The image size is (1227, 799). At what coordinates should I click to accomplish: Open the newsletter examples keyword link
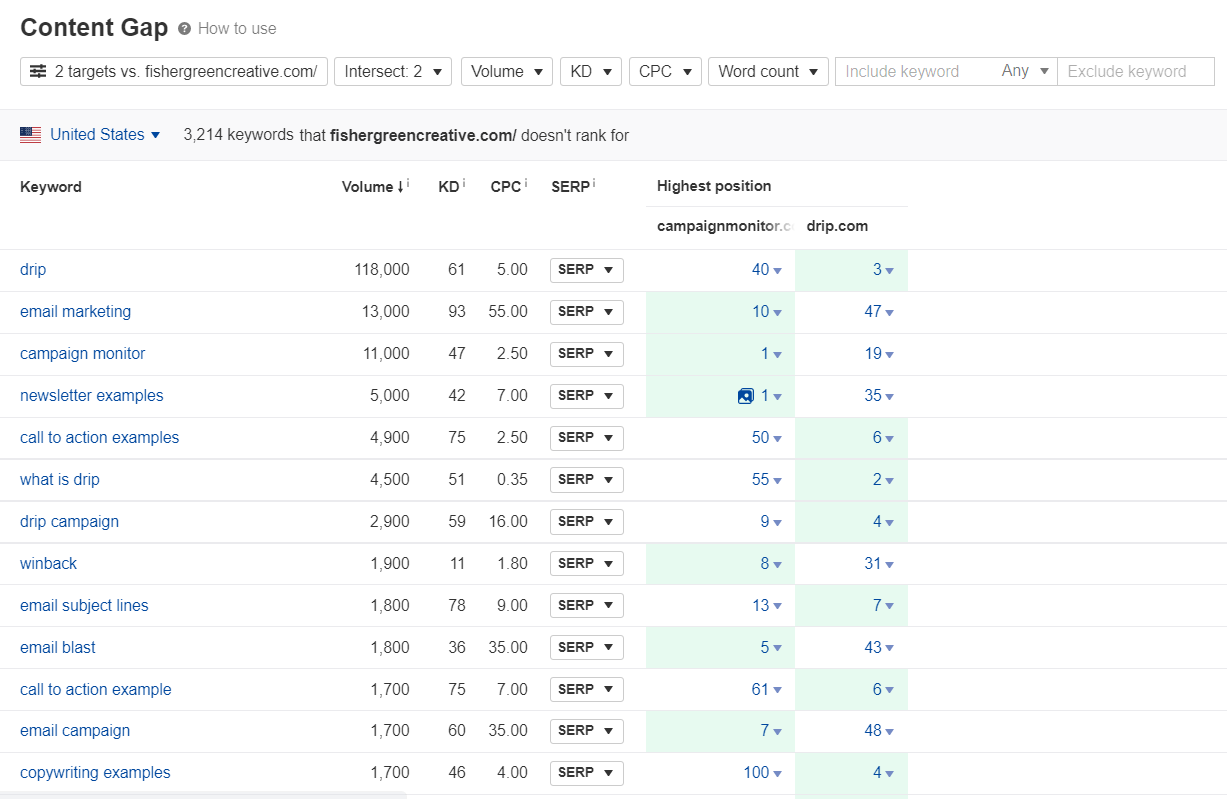tap(91, 396)
